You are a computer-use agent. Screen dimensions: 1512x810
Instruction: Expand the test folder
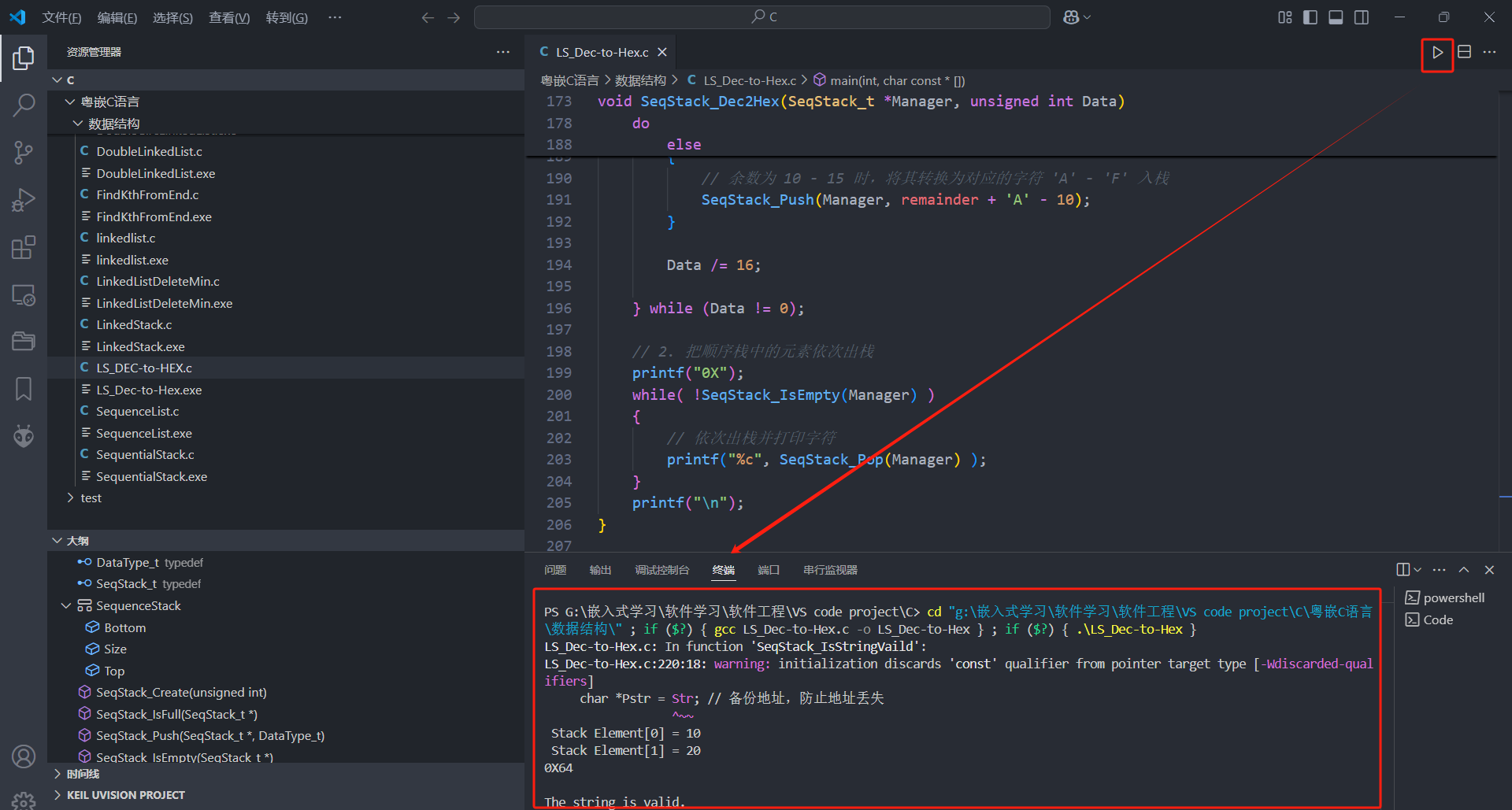(91, 498)
